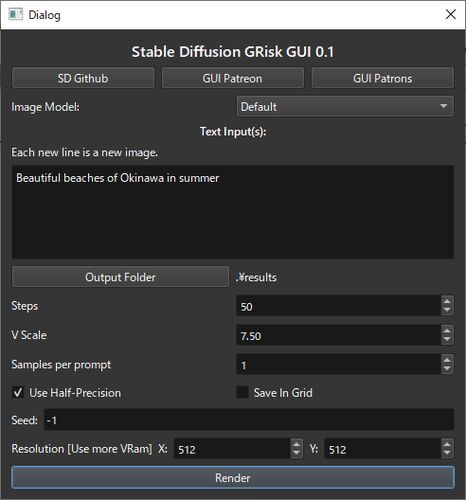Decrease V Scale with the down arrow
This screenshot has height=500, width=466.
(x=447, y=340)
